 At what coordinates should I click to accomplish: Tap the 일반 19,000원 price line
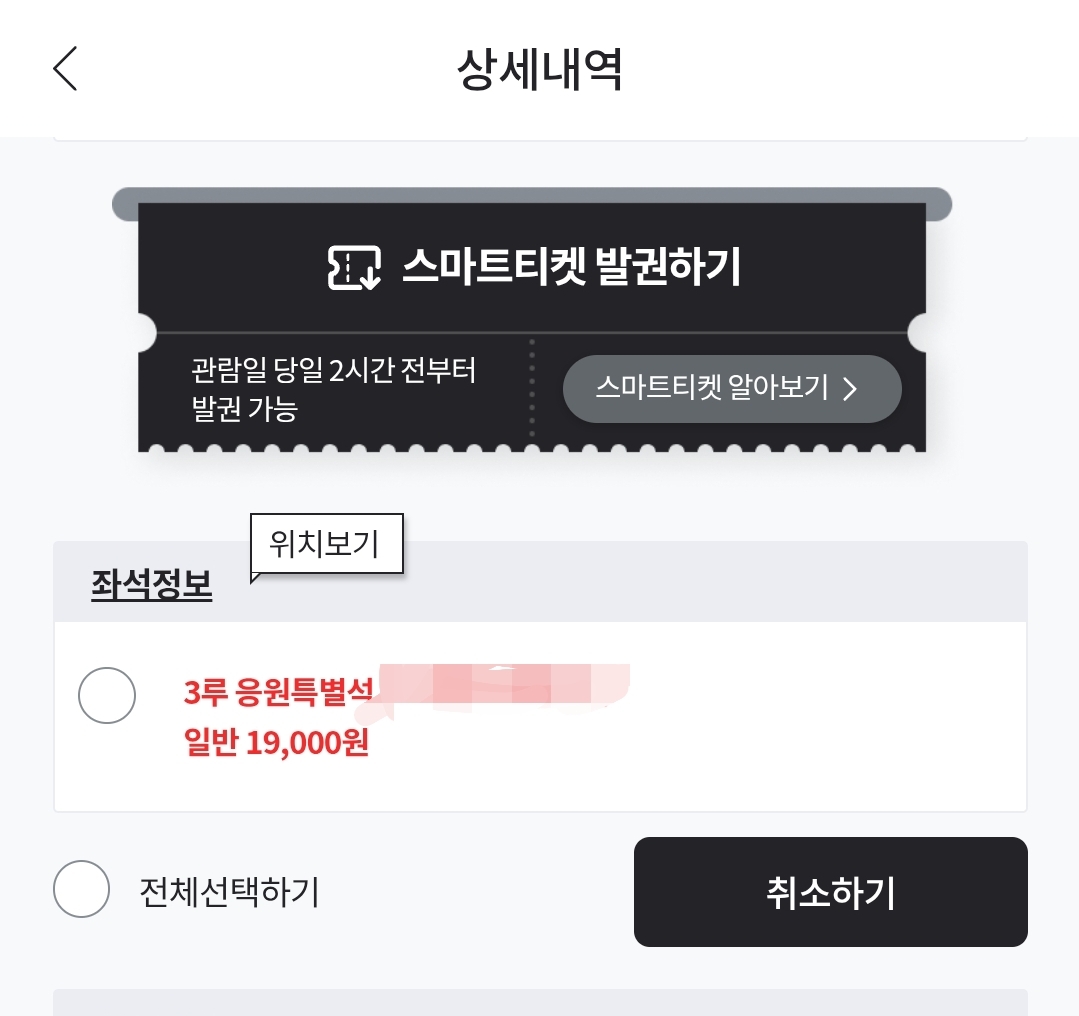click(277, 744)
